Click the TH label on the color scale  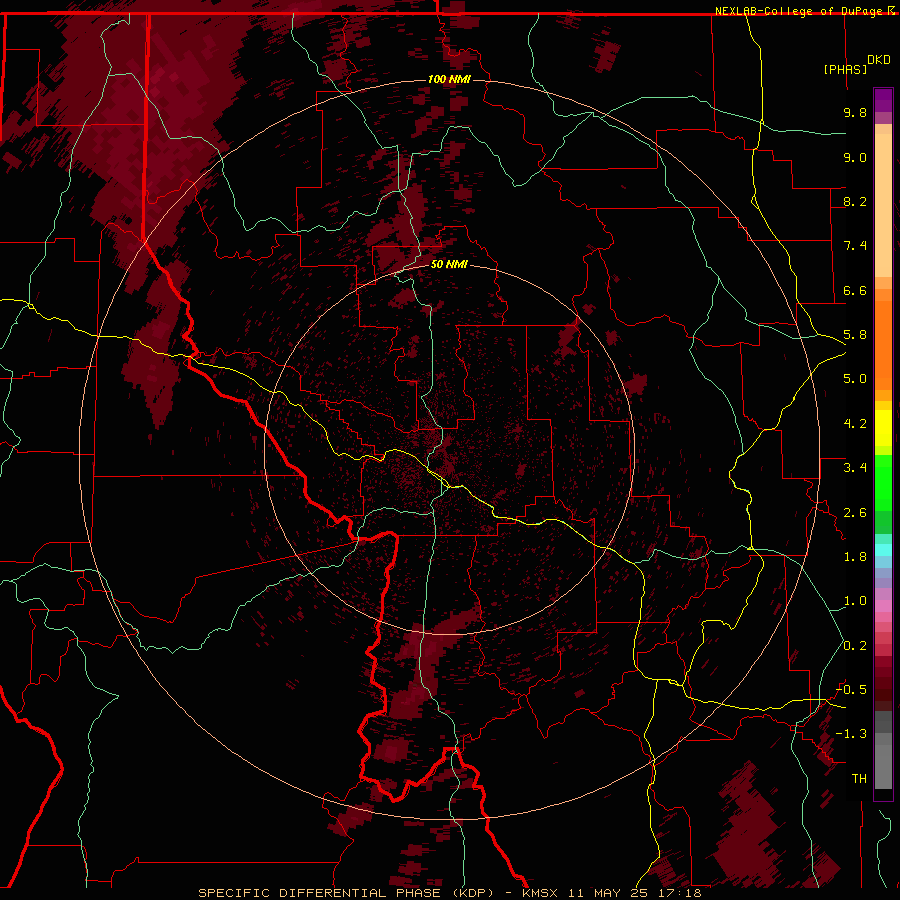pos(859,779)
